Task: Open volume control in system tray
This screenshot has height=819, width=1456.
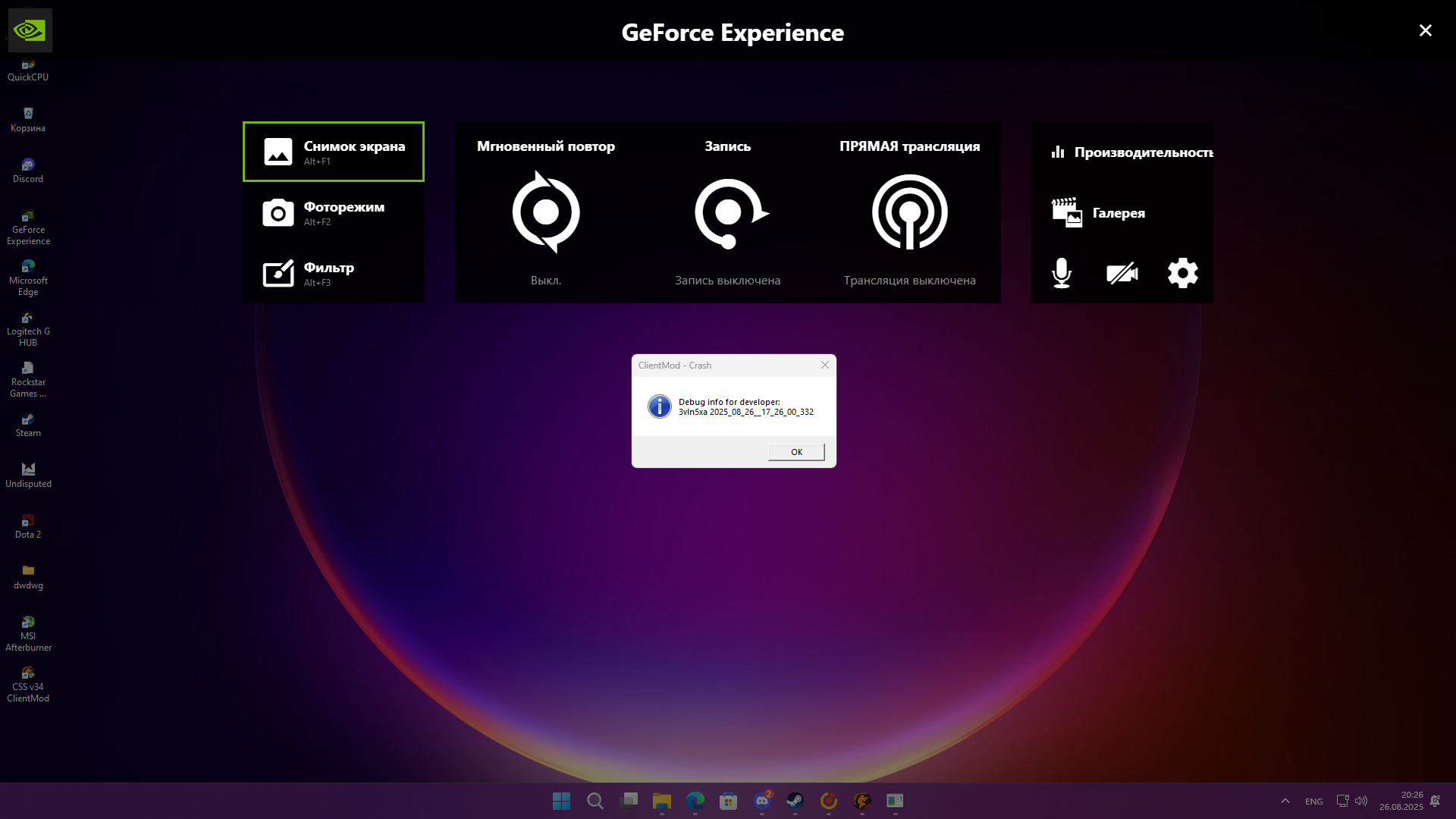Action: [x=1361, y=801]
